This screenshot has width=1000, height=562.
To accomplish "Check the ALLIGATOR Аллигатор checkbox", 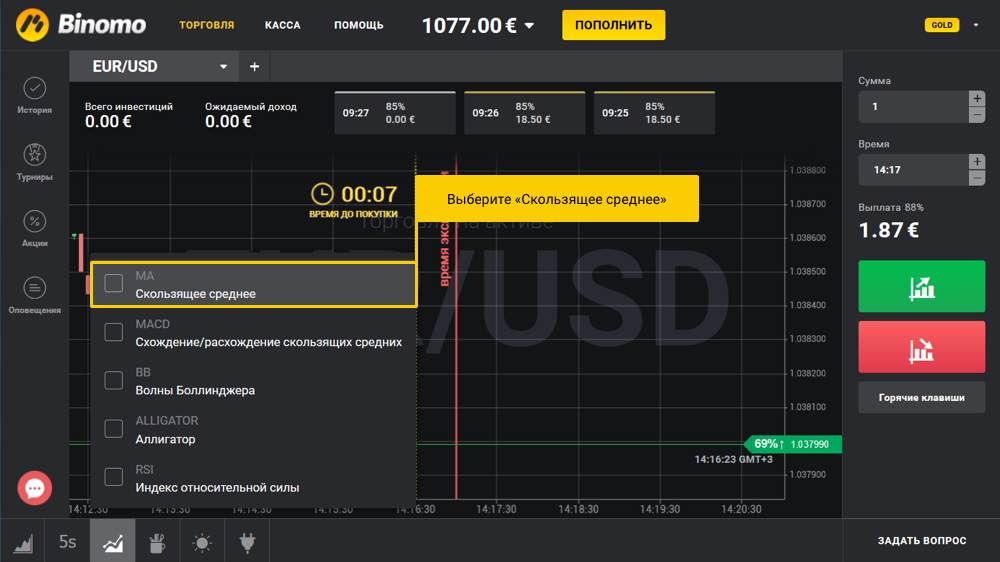I will (x=114, y=429).
